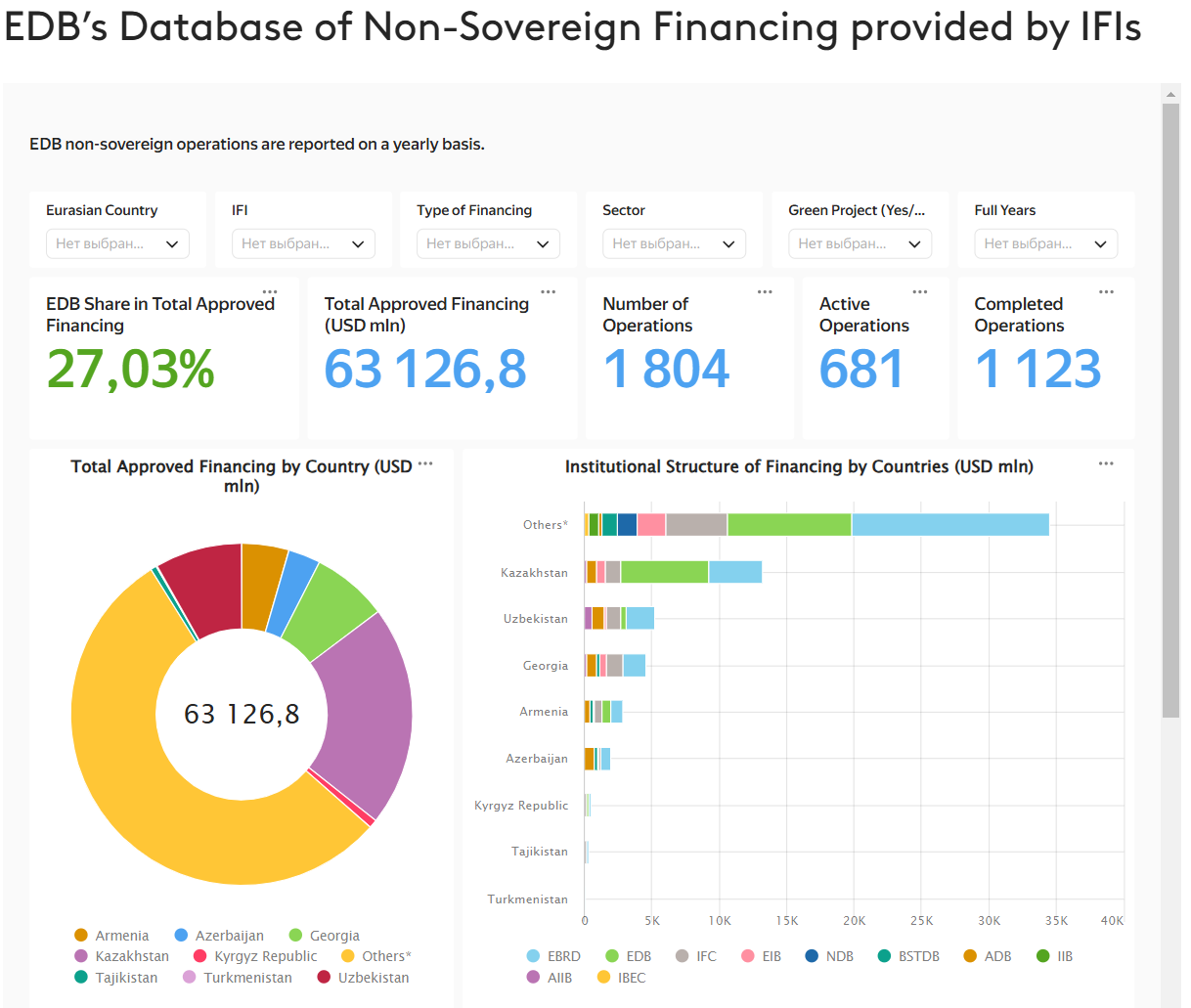Open three-dot menu on Completed Operations card
1191x1008 pixels.
tap(1106, 292)
